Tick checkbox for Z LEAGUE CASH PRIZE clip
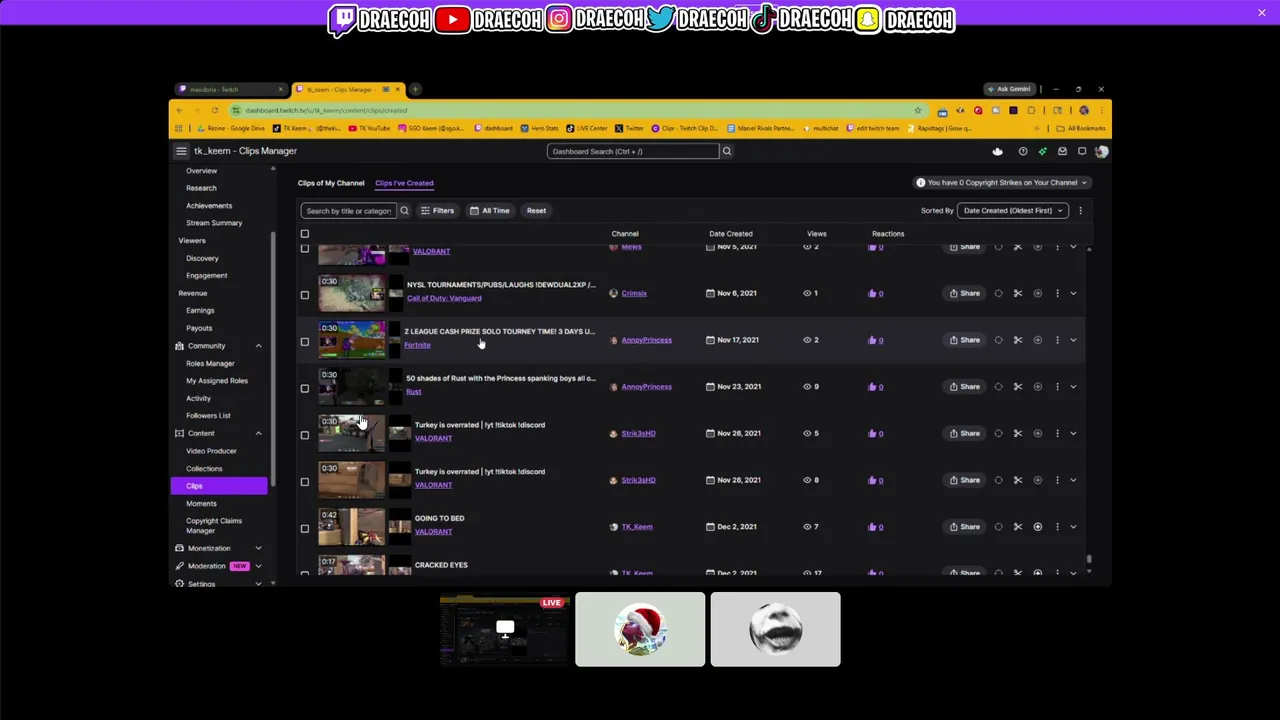The image size is (1280, 720). [x=305, y=342]
